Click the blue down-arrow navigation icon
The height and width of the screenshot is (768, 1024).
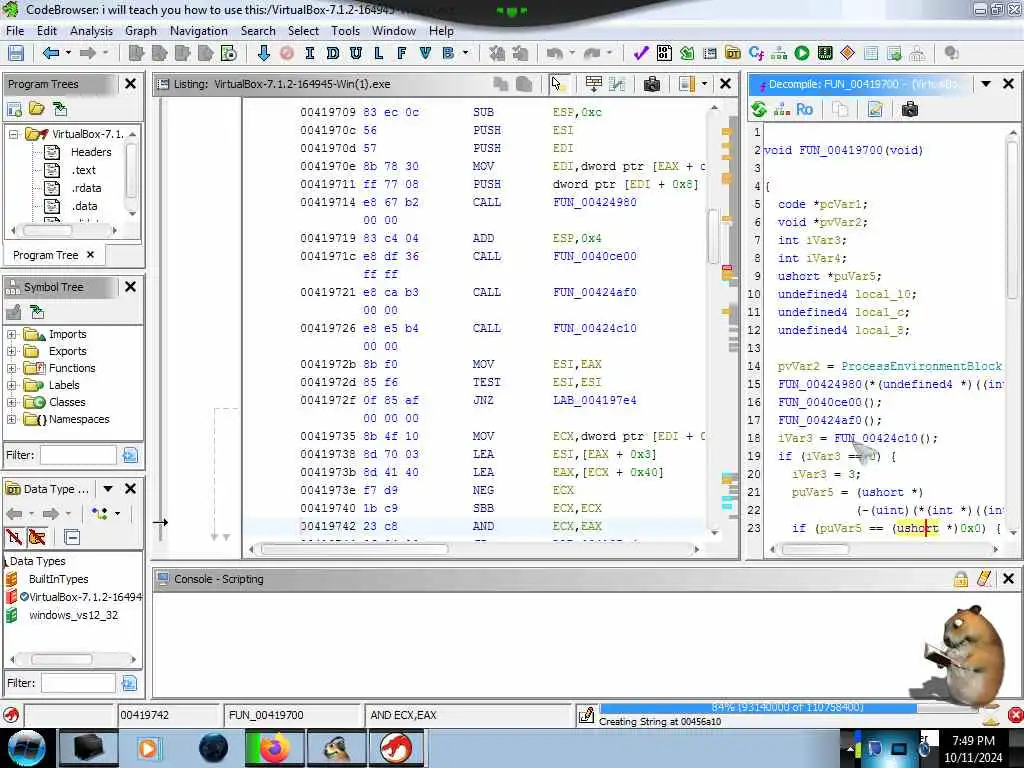(x=264, y=54)
